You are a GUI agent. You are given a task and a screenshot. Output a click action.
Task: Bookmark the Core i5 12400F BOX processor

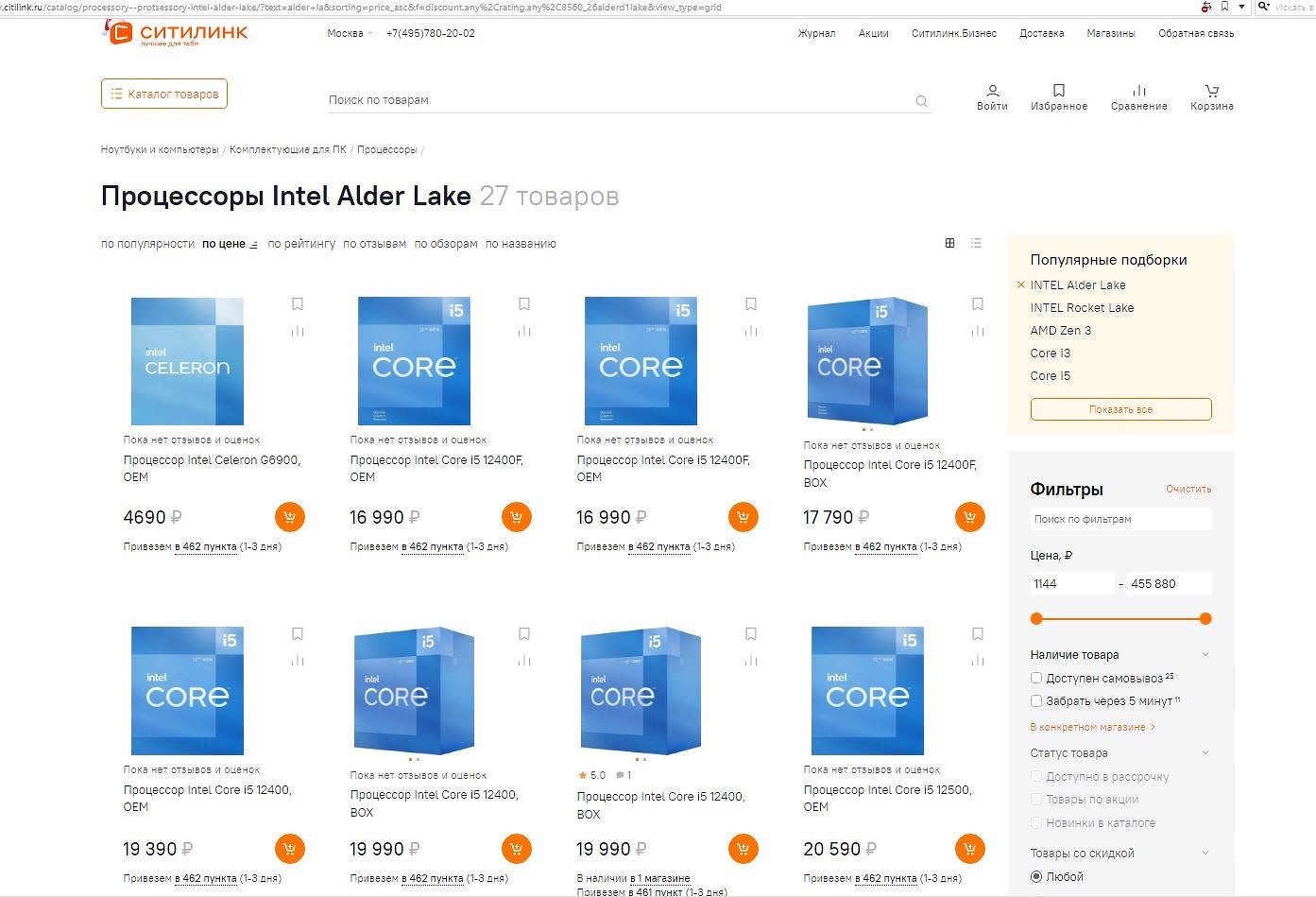click(x=977, y=304)
